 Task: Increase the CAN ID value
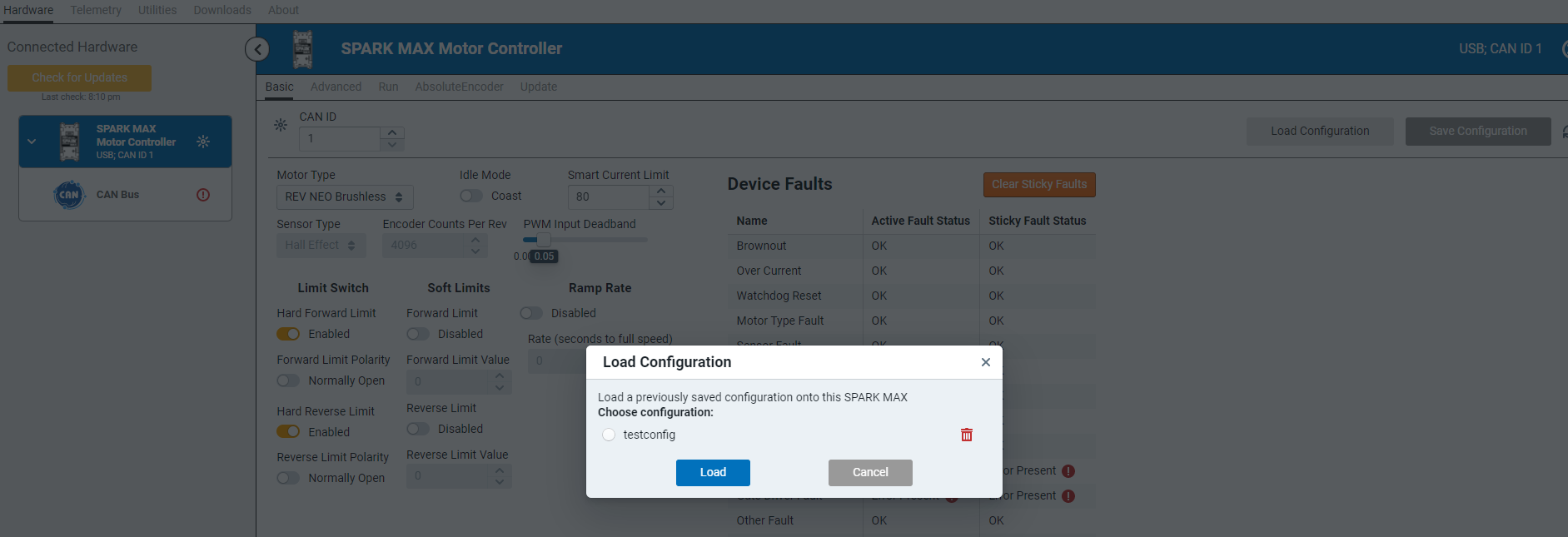point(392,132)
